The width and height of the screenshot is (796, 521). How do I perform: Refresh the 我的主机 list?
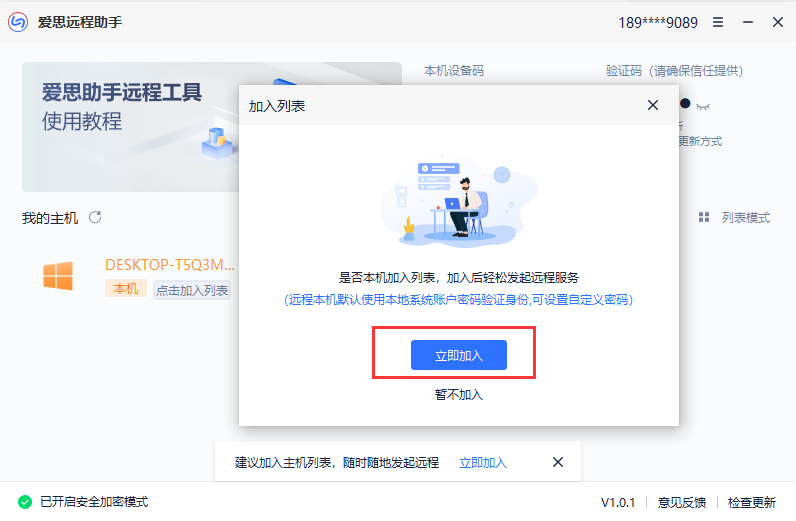tap(95, 217)
